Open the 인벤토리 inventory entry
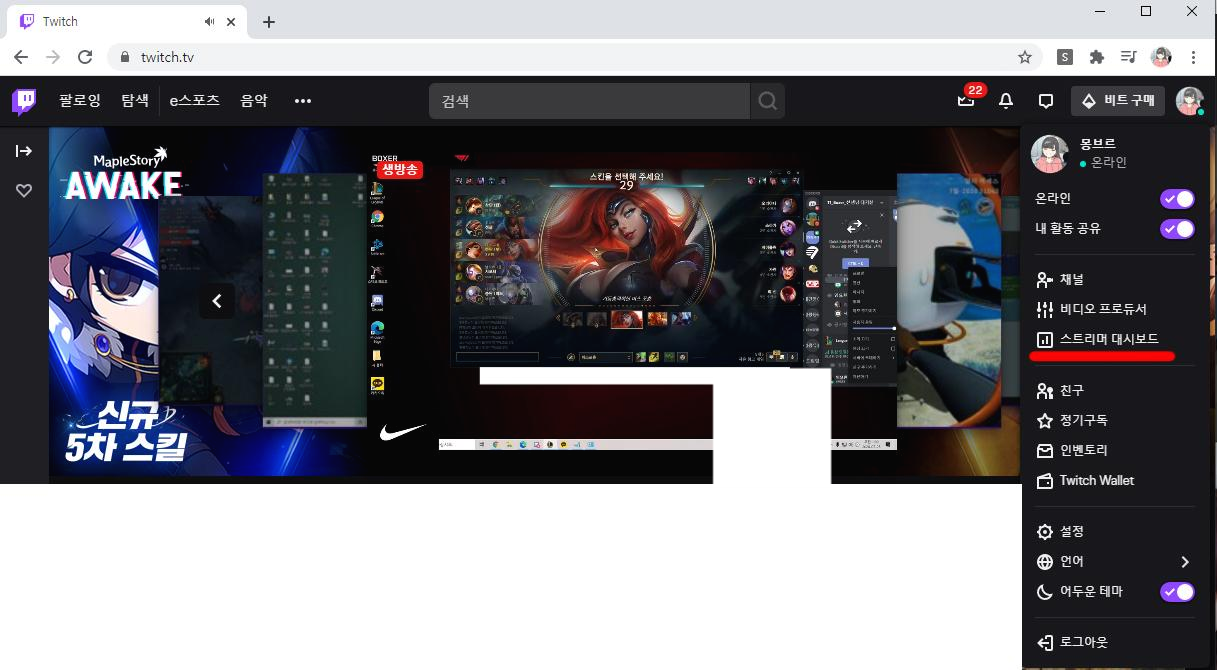 [x=1114, y=451]
